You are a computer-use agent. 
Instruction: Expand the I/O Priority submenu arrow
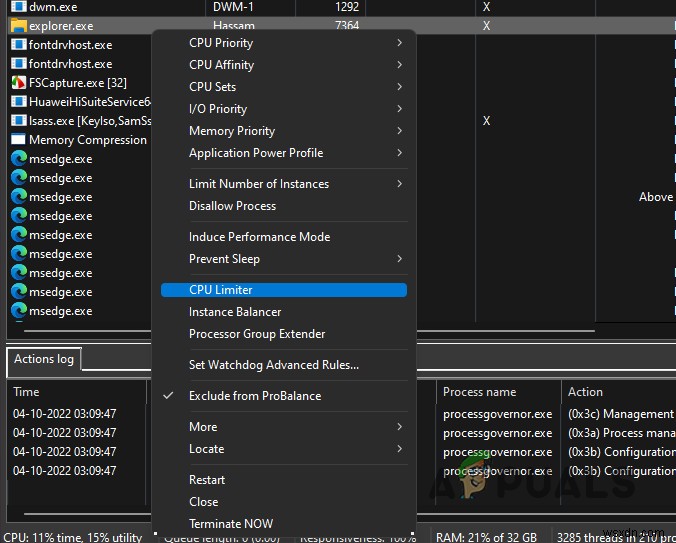tap(399, 109)
